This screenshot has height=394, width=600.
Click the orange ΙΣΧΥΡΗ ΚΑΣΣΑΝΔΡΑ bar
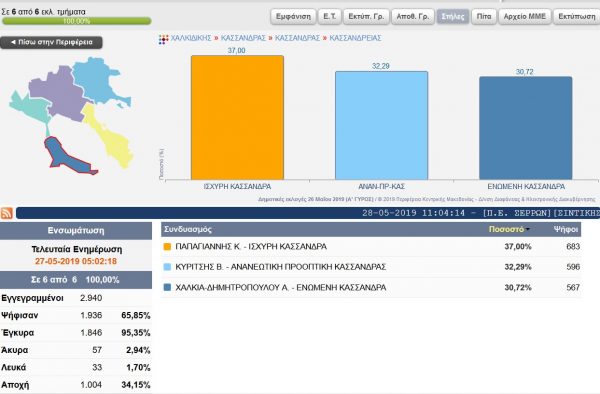click(237, 117)
